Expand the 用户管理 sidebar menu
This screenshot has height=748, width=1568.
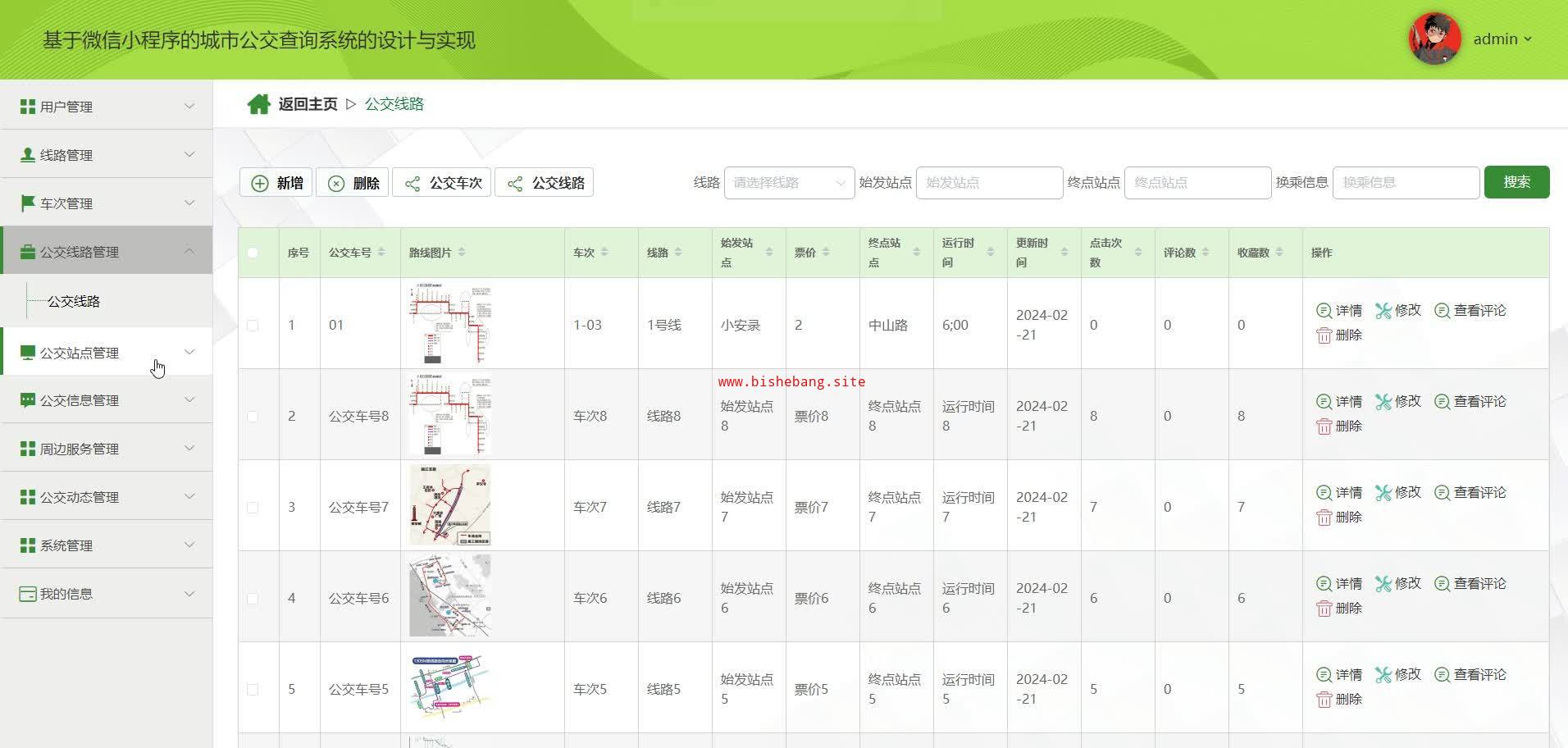pos(107,107)
